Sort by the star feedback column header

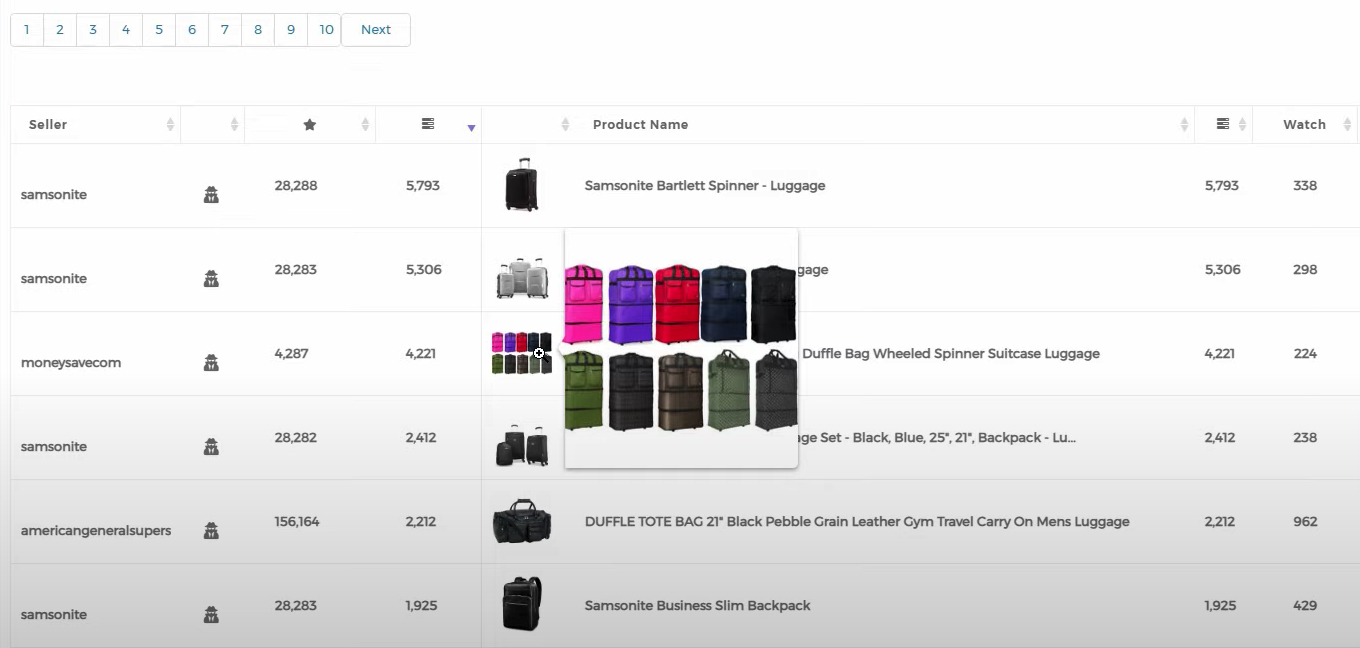tap(310, 124)
